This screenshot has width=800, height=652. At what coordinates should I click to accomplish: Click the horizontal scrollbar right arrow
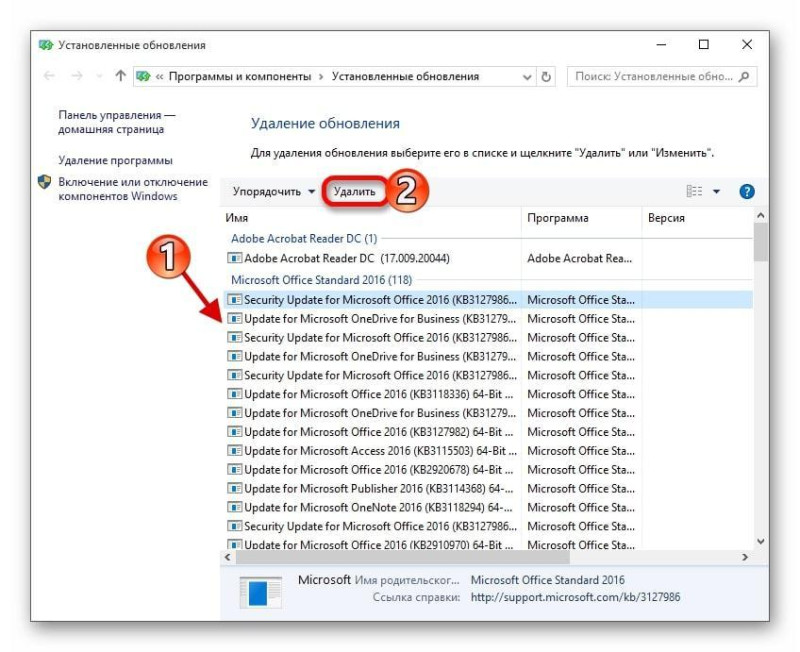pyautogui.click(x=745, y=558)
